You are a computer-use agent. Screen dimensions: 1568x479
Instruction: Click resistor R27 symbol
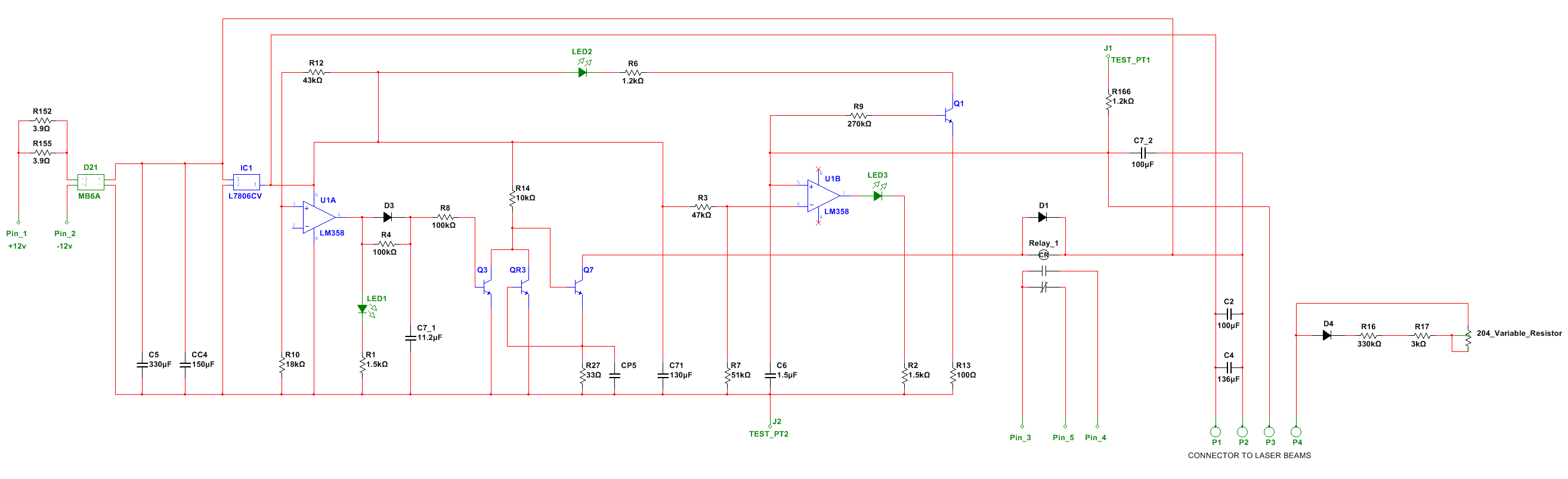(x=583, y=375)
